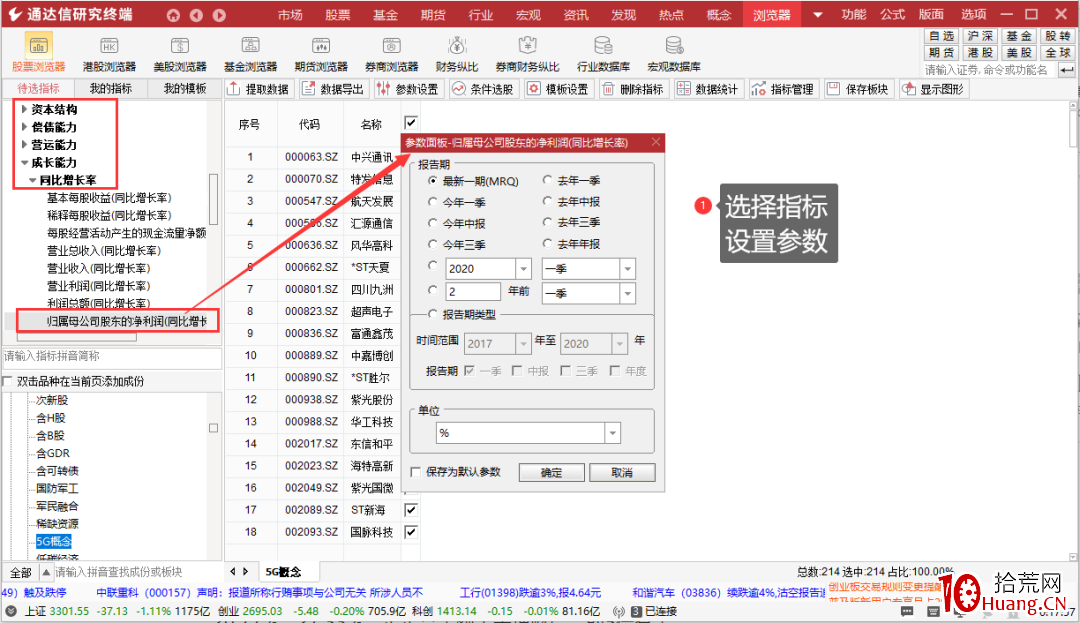Collapse the 同比增长率 tree node
This screenshot has width=1080, height=623.
click(32, 180)
